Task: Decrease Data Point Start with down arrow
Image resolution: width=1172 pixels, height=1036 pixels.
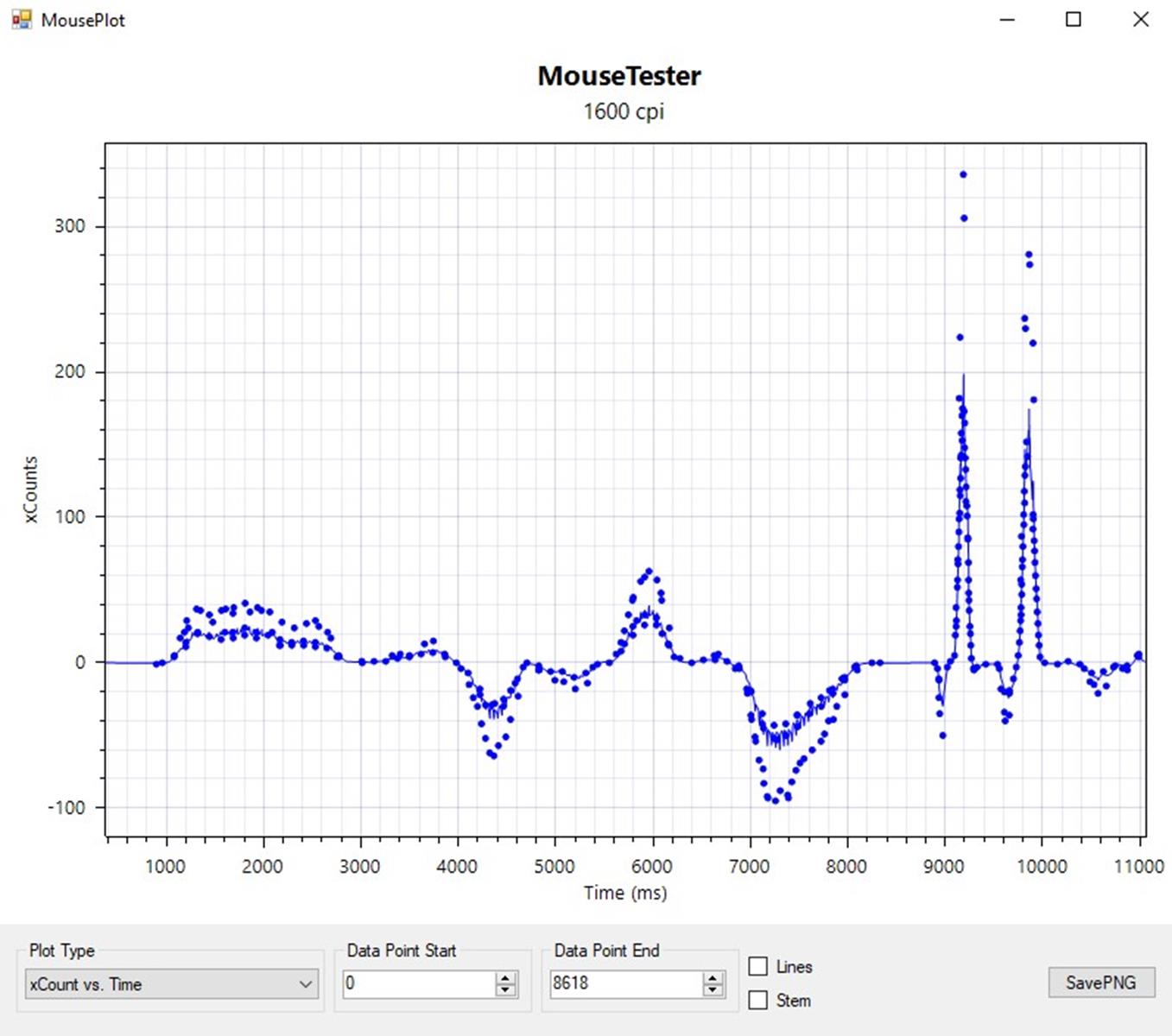Action: click(x=506, y=990)
